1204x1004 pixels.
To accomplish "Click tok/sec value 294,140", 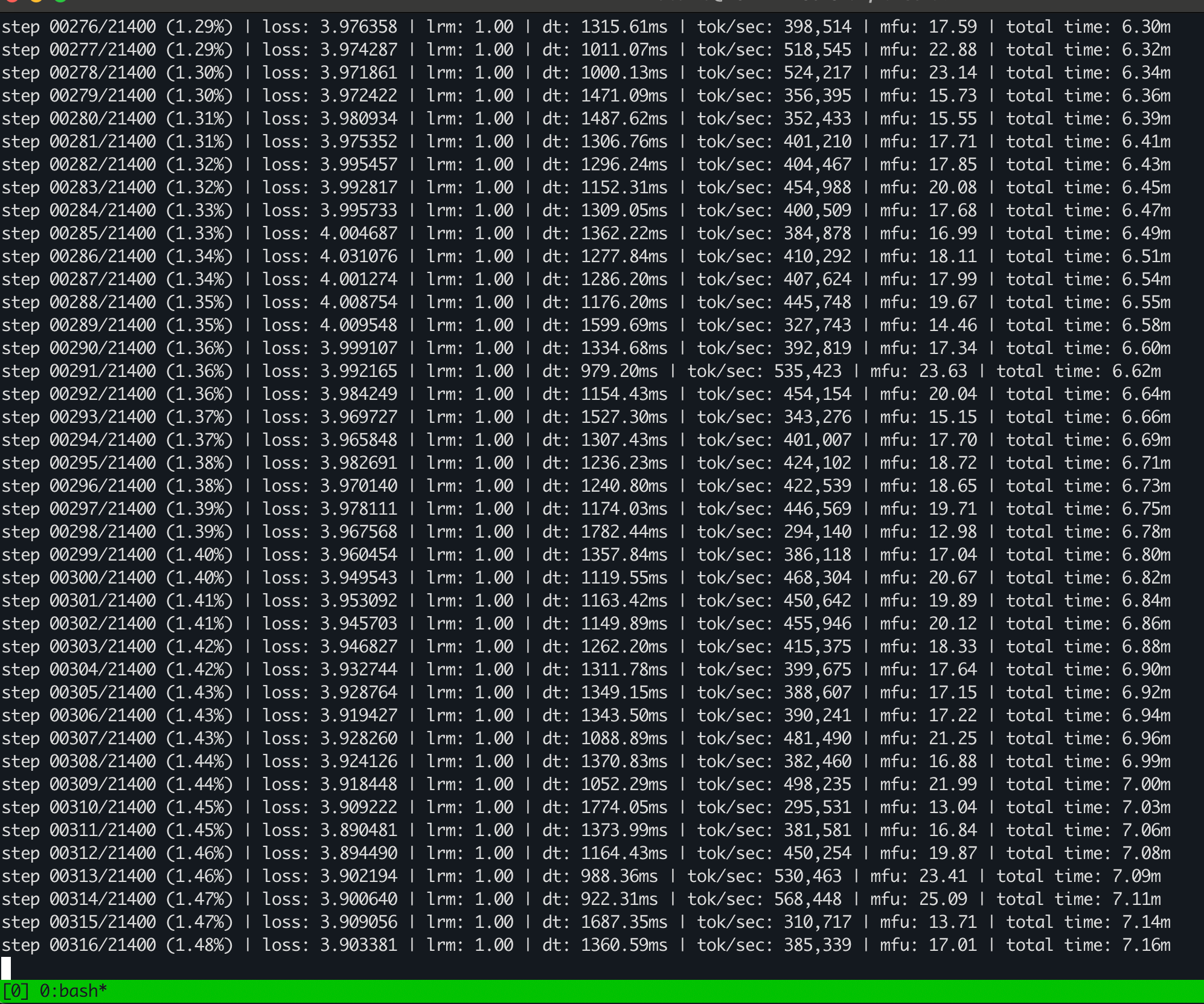I will pos(818,532).
